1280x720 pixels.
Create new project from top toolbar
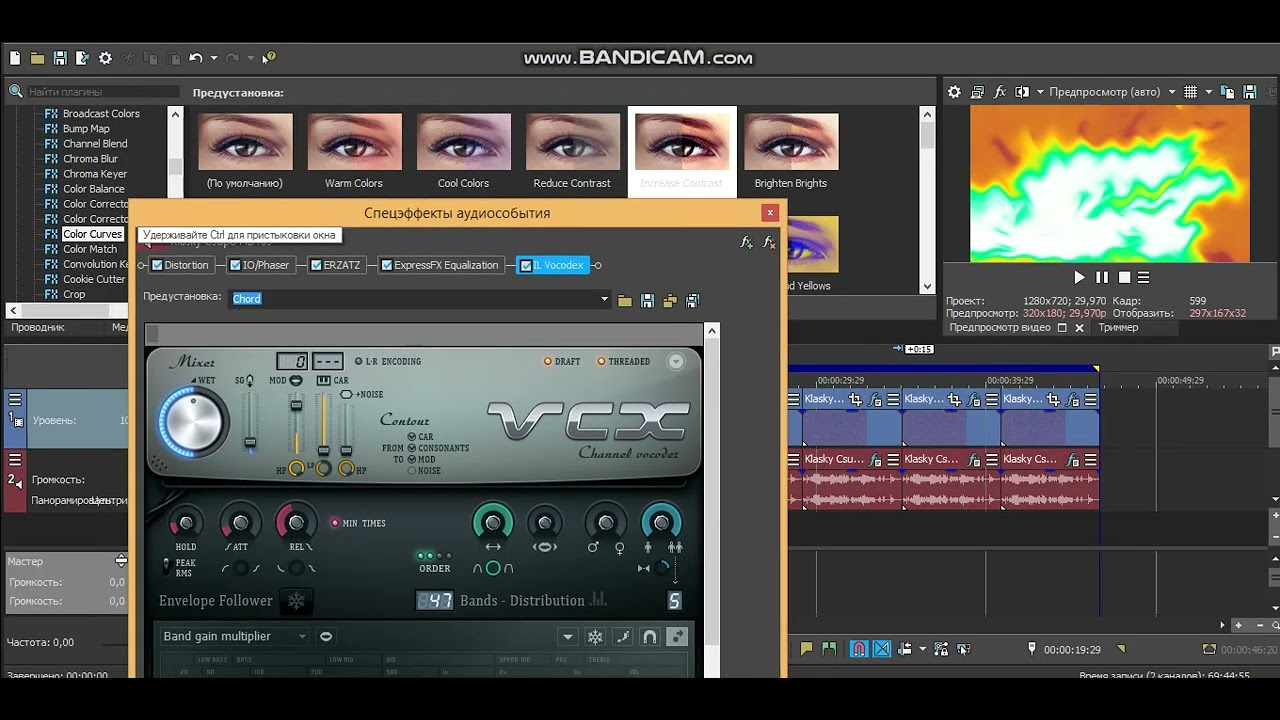pos(14,58)
